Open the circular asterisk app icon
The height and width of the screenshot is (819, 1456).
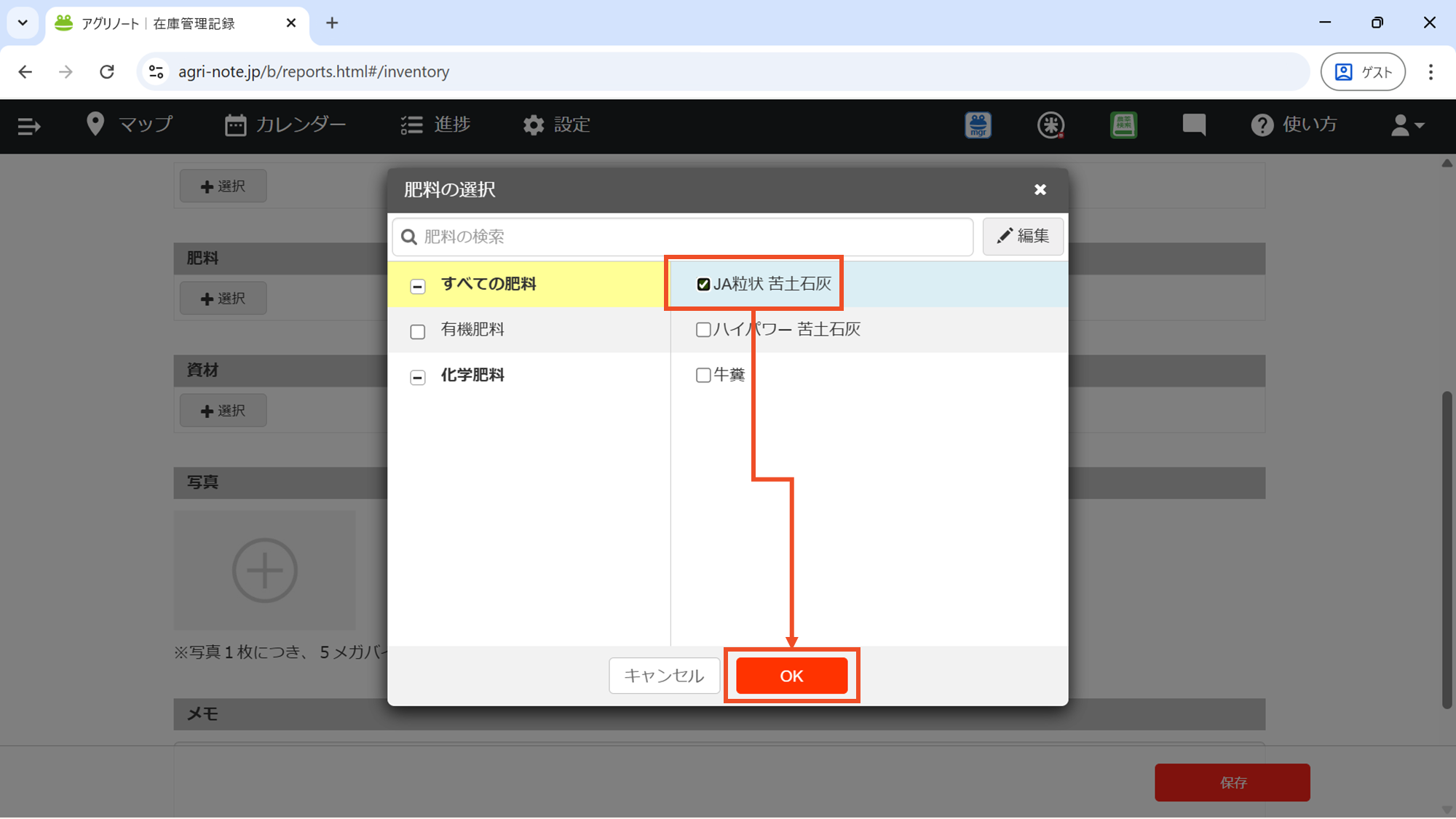[1051, 125]
